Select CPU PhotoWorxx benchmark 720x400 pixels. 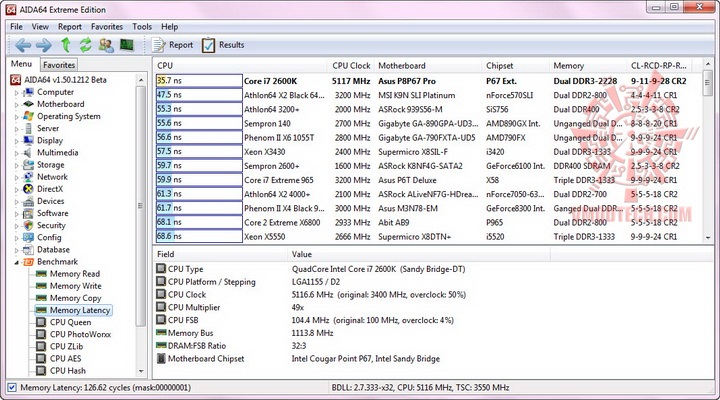tap(73, 334)
